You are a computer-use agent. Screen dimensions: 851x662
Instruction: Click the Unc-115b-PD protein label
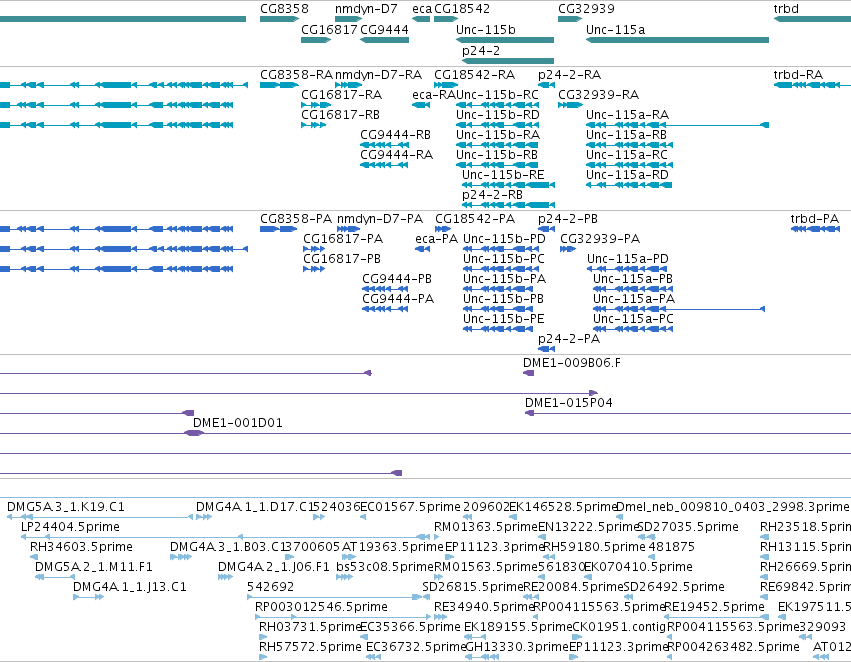click(504, 239)
